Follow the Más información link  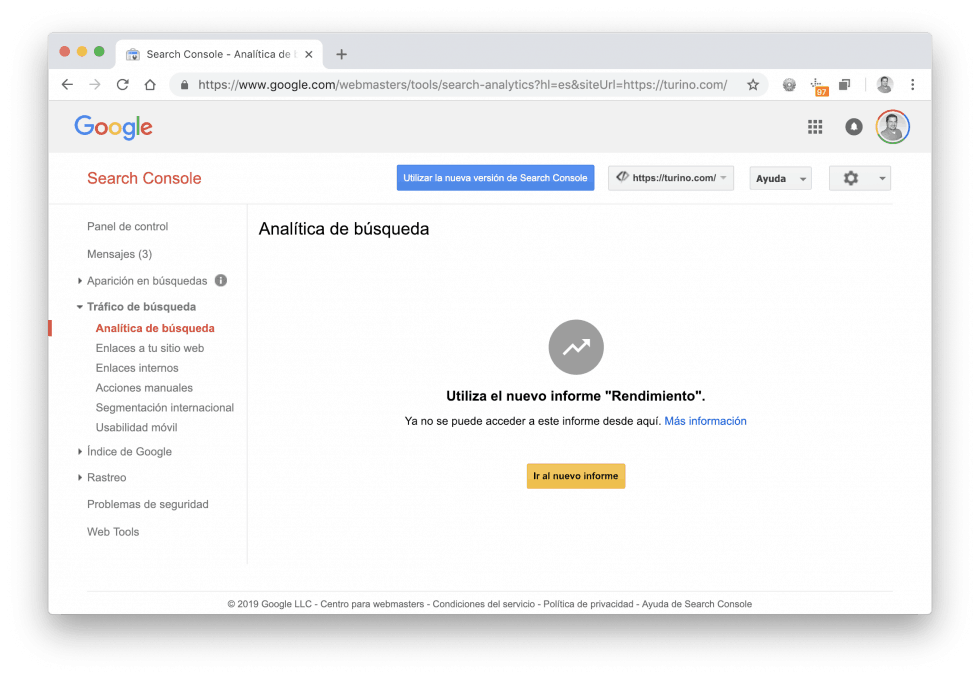[705, 421]
